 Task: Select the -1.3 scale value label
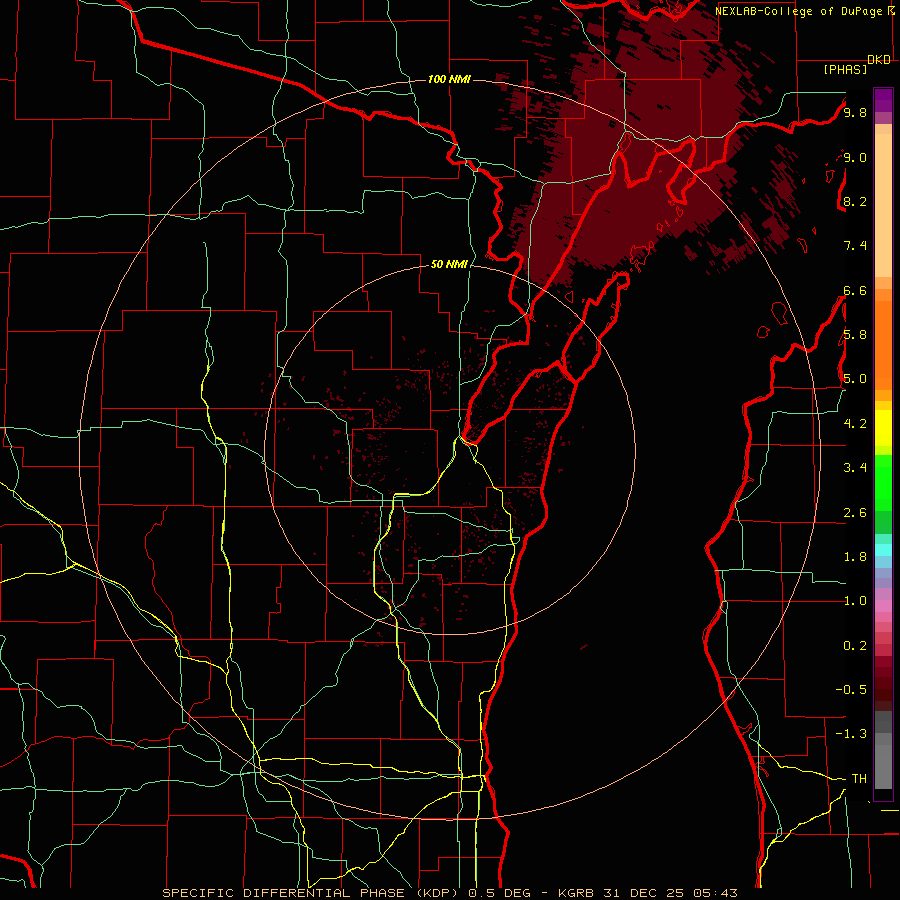[x=851, y=734]
